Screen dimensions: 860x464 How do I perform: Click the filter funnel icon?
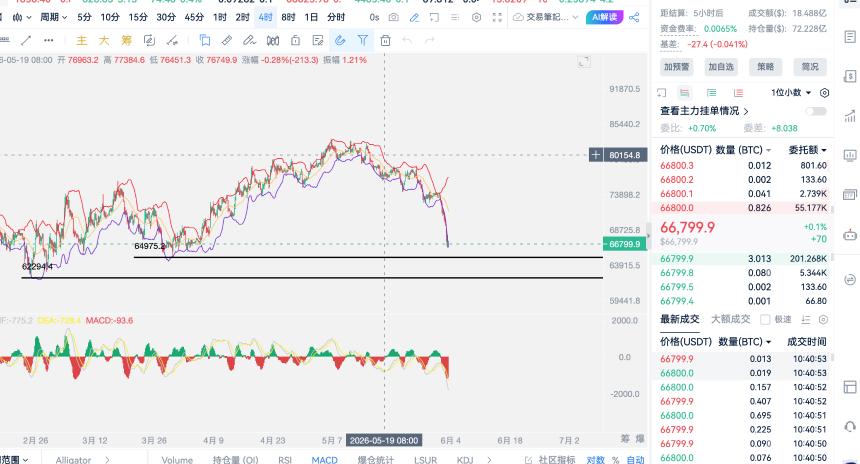coord(363,41)
